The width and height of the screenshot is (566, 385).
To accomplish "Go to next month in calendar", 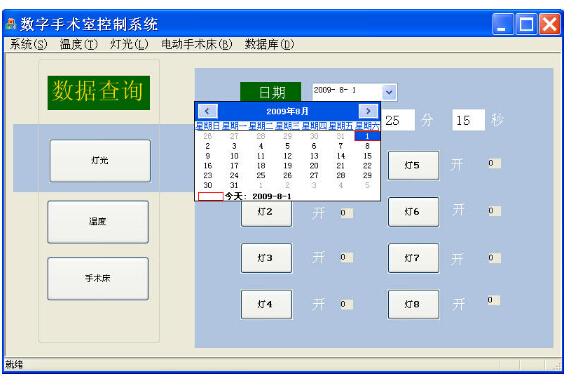I will click(368, 111).
